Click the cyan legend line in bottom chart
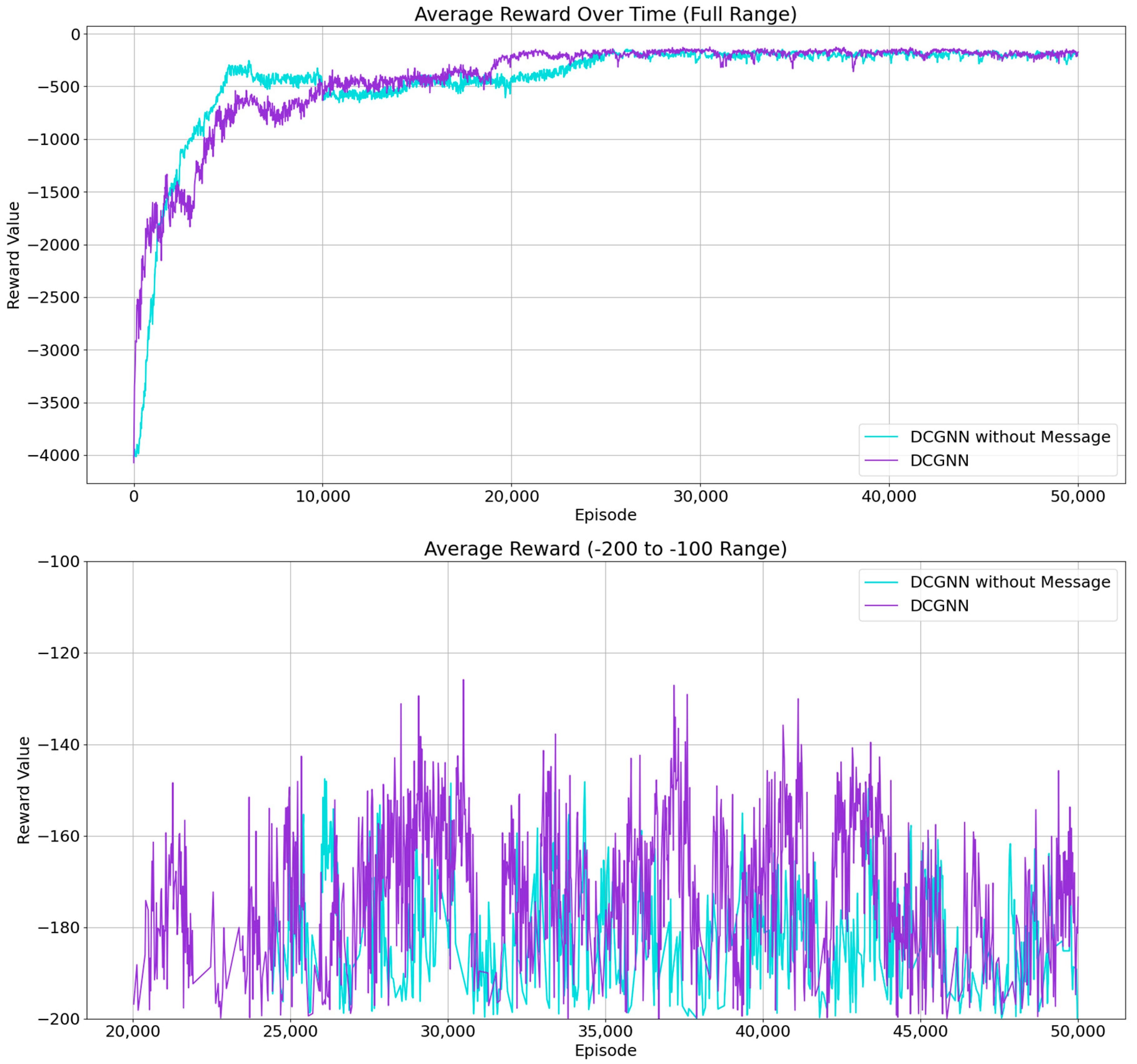The height and width of the screenshot is (1064, 1137). [x=881, y=582]
